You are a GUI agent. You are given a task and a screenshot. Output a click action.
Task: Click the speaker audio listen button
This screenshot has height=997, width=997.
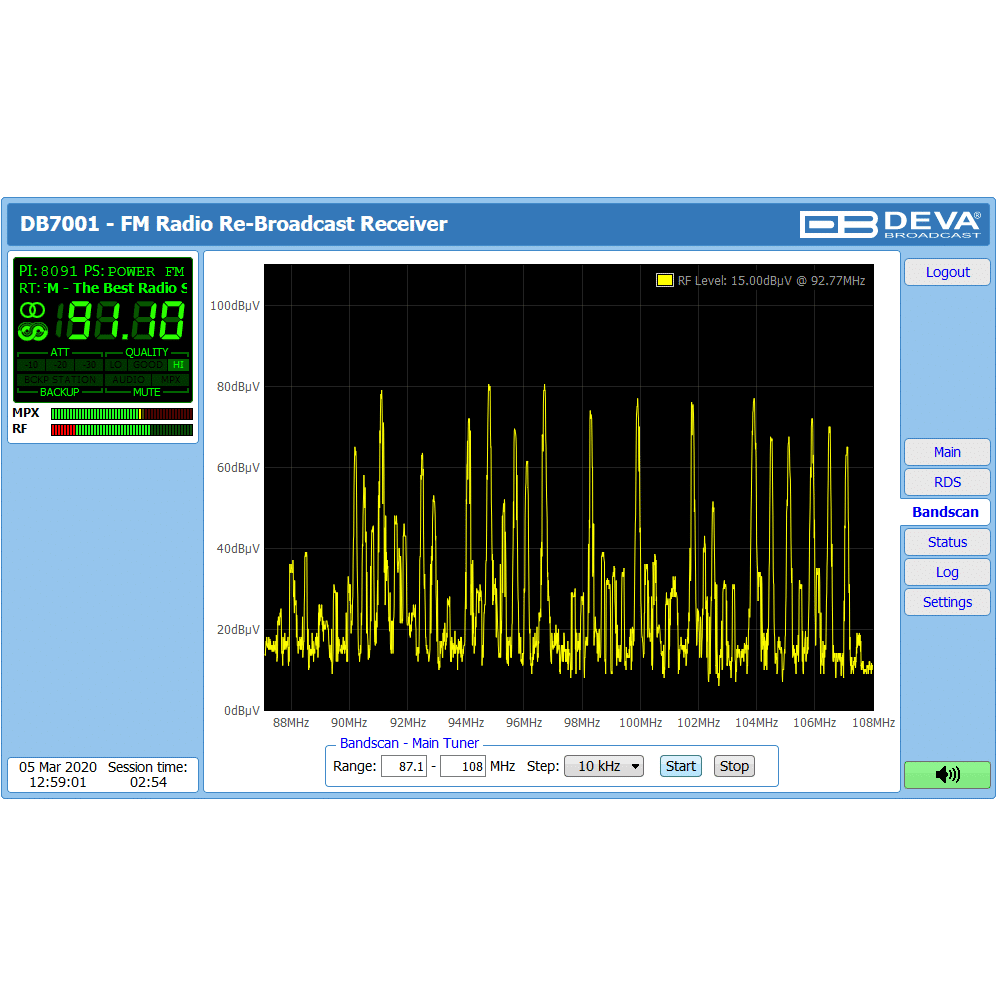click(x=946, y=774)
